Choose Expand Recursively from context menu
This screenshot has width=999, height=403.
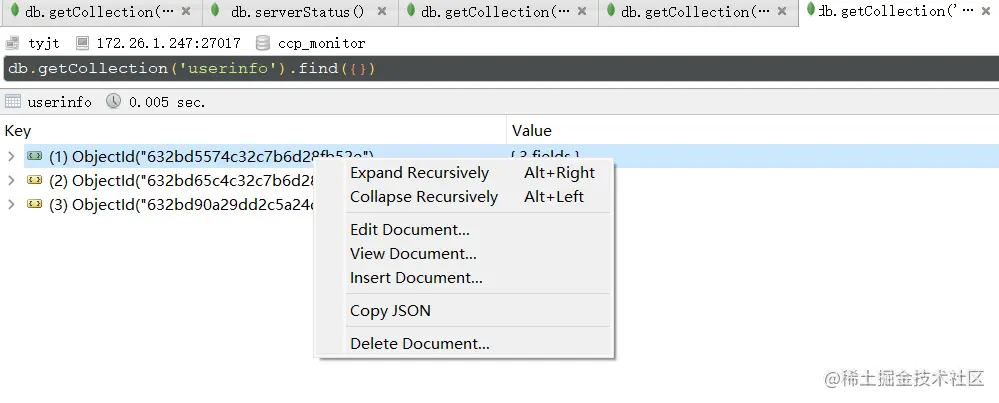(x=419, y=173)
